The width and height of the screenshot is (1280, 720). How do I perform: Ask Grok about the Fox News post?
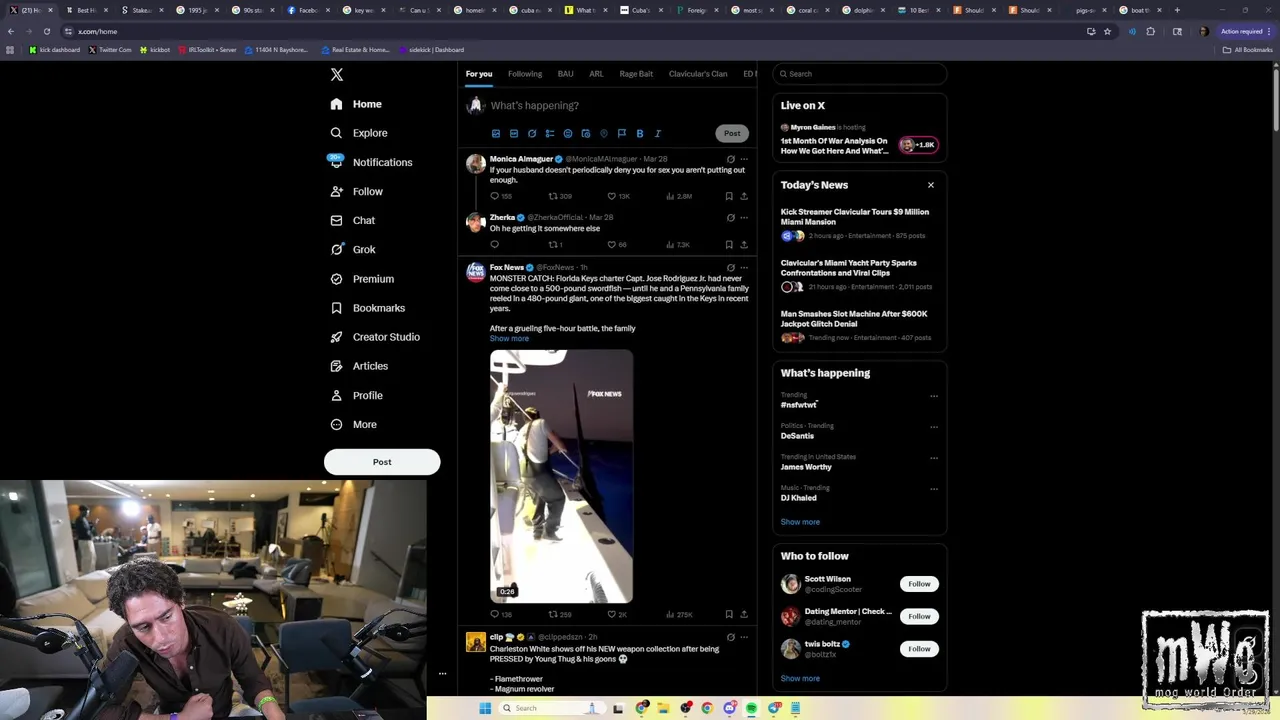(x=731, y=267)
